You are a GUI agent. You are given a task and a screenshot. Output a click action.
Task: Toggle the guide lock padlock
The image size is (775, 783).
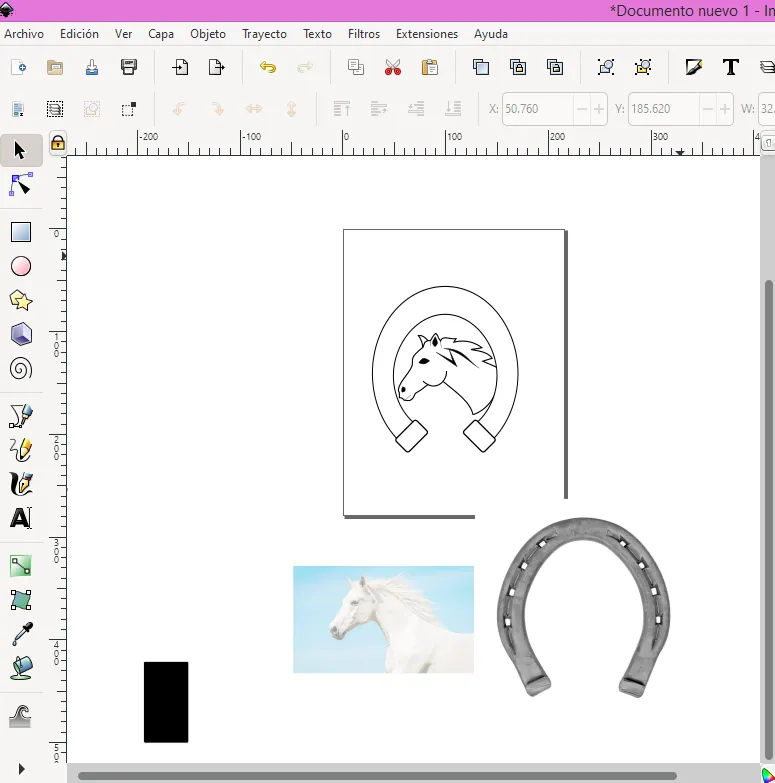[58, 144]
